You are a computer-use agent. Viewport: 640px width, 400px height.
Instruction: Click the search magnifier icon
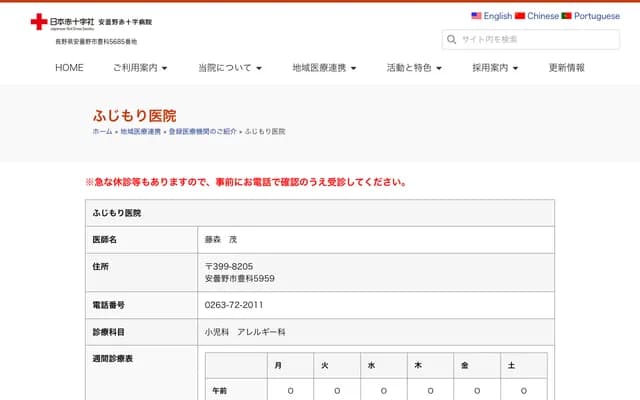click(452, 39)
